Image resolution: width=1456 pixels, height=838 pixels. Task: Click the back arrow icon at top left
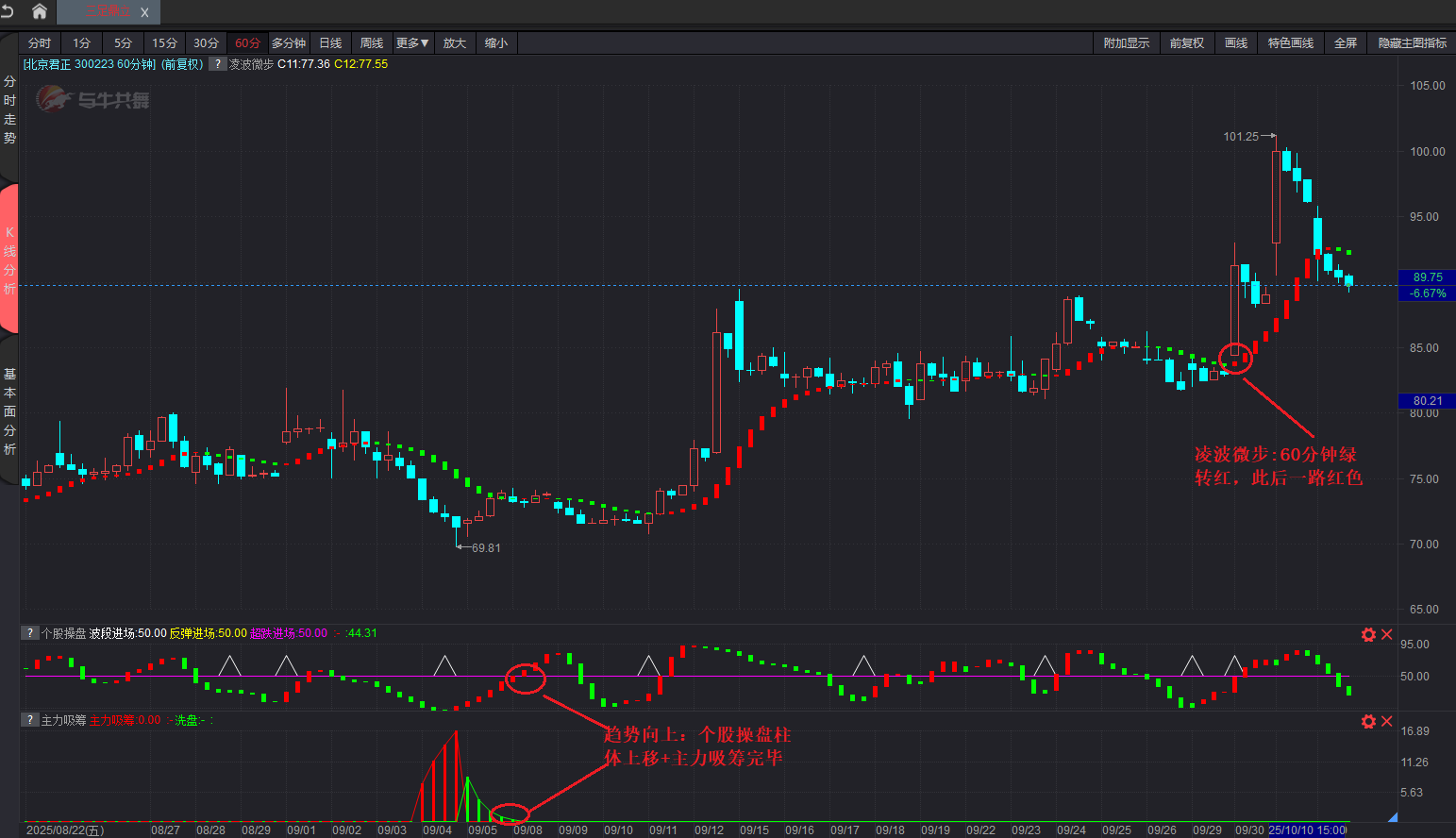(8, 11)
